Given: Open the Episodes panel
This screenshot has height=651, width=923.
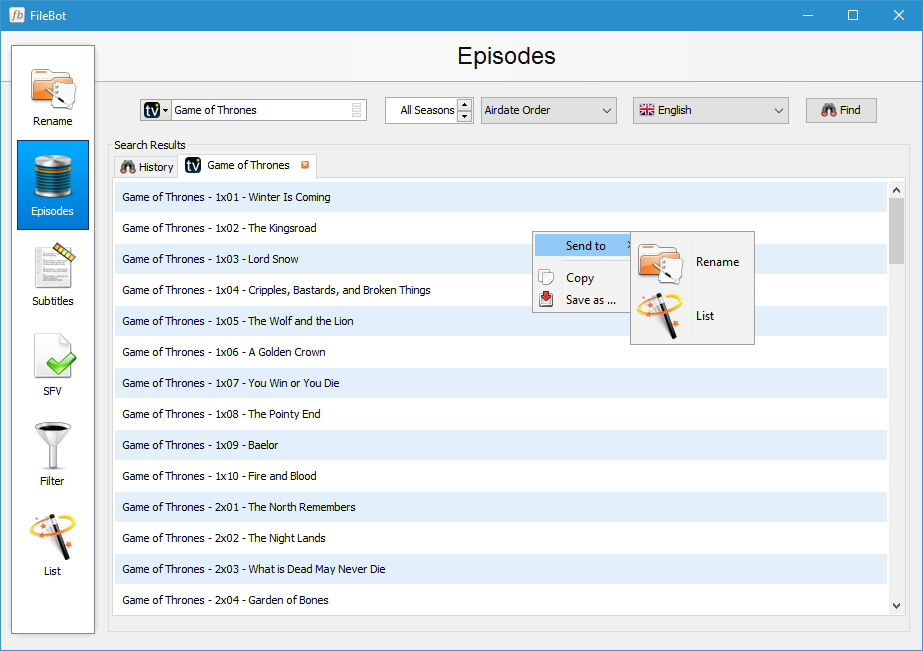Looking at the screenshot, I should coord(52,185).
